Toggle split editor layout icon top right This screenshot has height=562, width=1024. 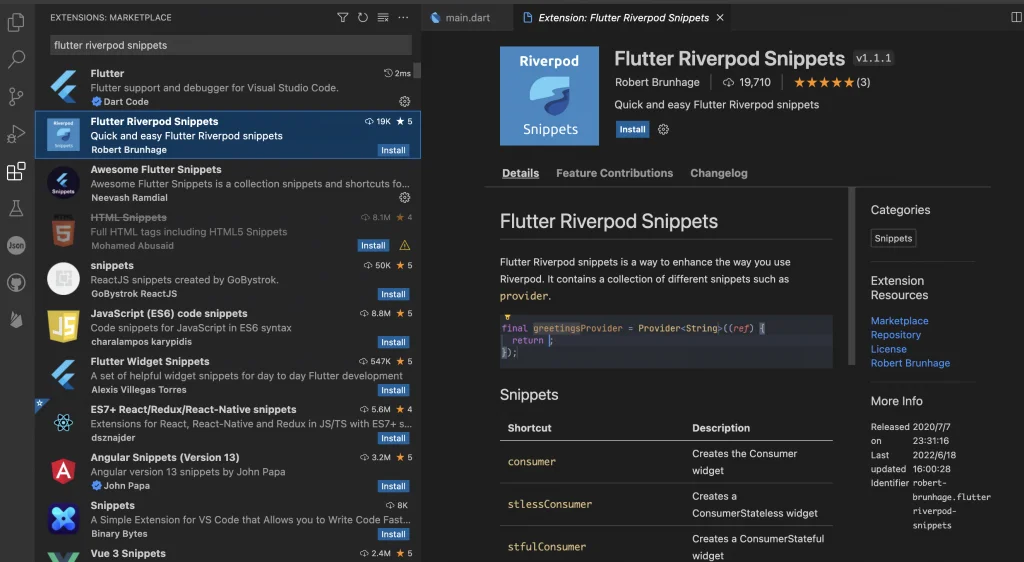[x=1016, y=18]
